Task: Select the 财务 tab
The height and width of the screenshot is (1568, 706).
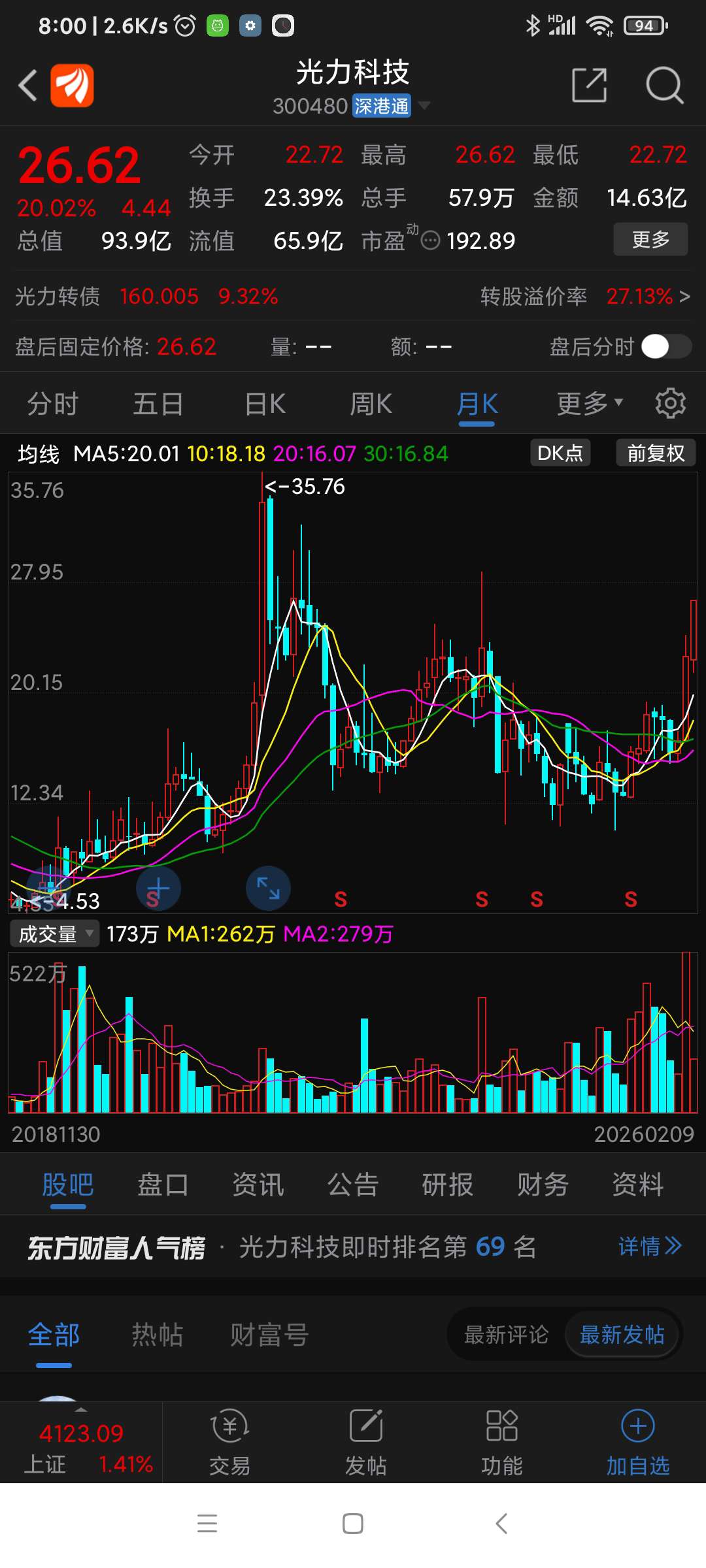Action: (x=543, y=1184)
